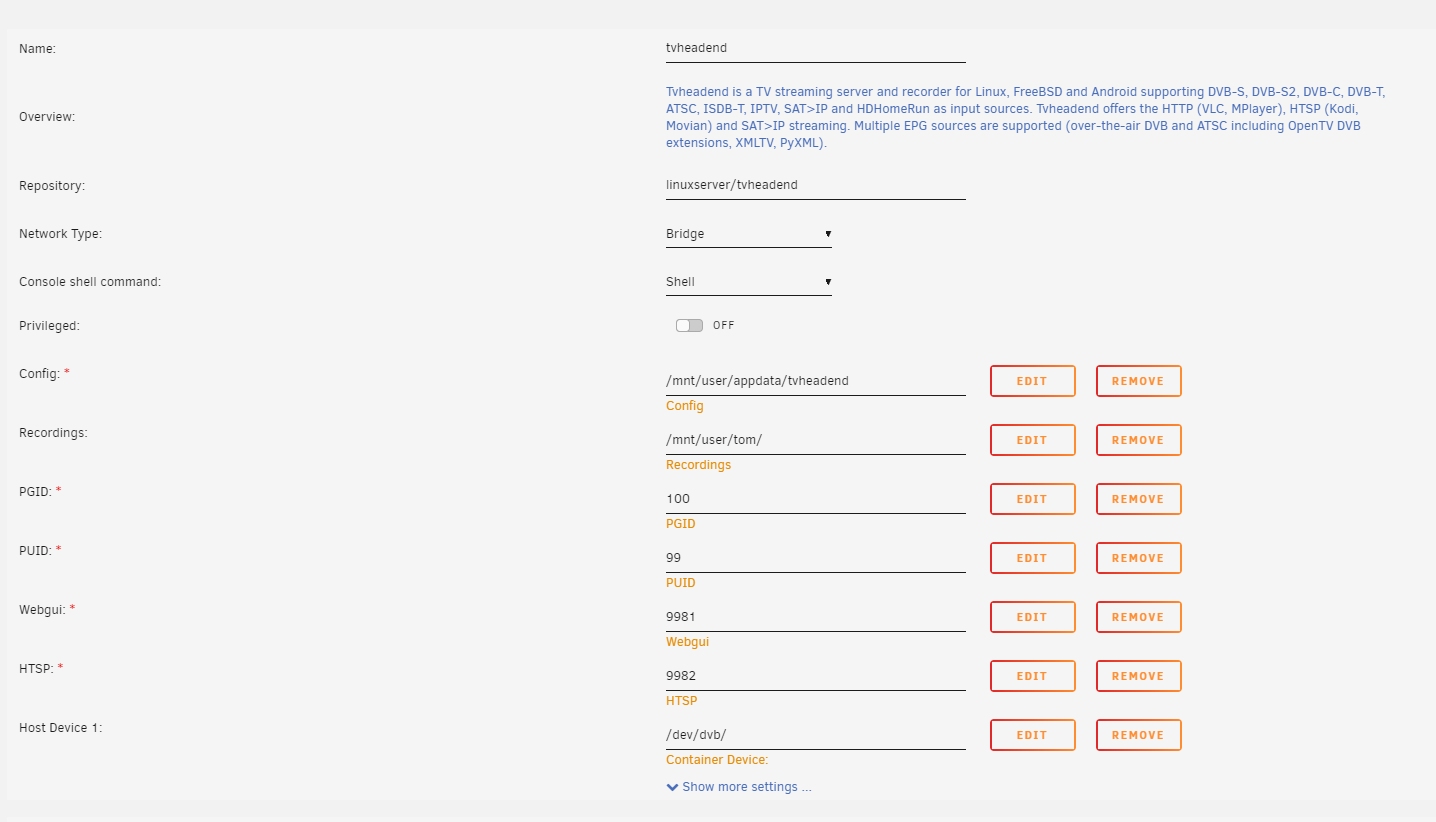This screenshot has height=822, width=1436.
Task: Remove the HTSP port entry
Action: pyautogui.click(x=1139, y=676)
